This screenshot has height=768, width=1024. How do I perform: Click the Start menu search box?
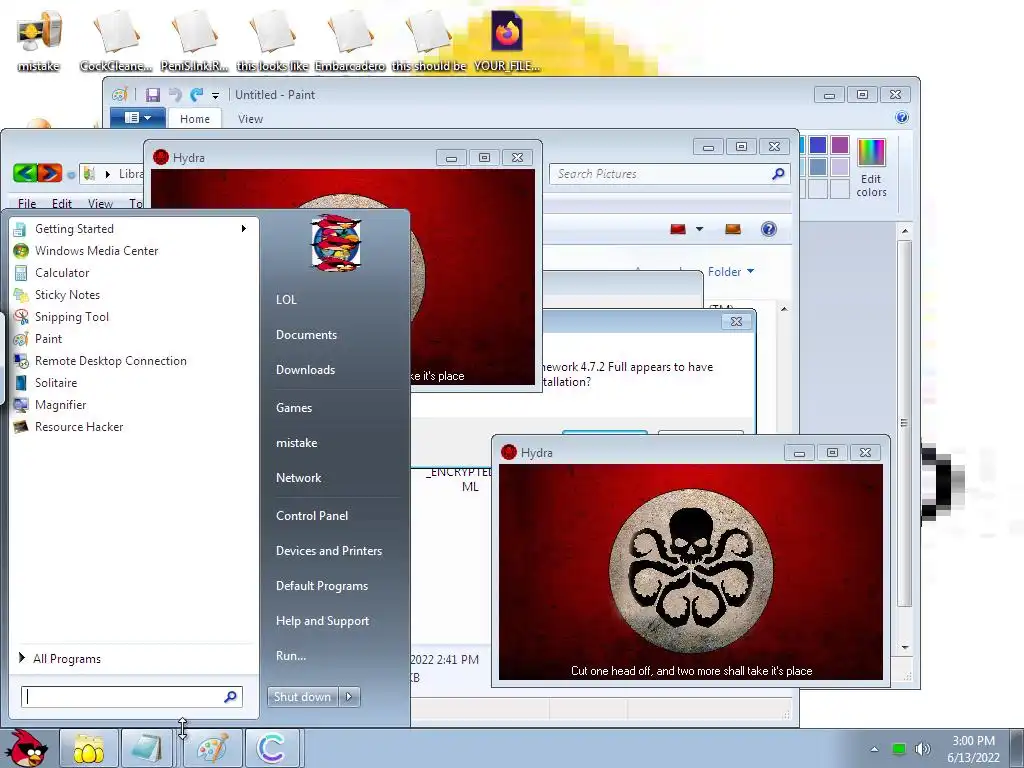[131, 697]
